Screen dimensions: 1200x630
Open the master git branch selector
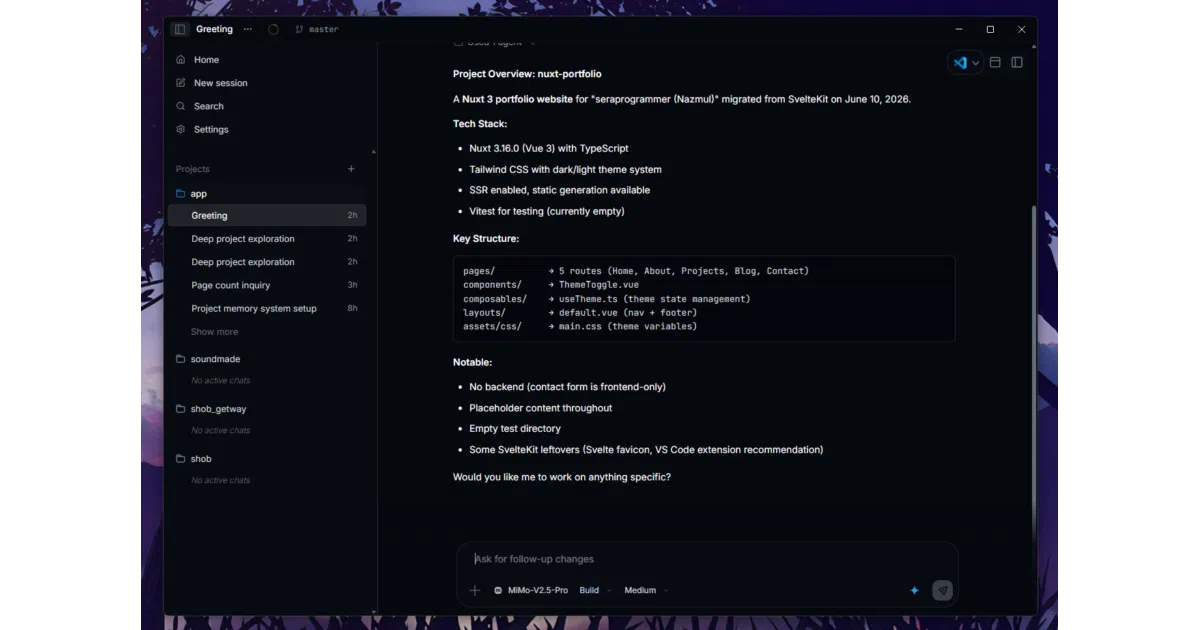pyautogui.click(x=317, y=29)
